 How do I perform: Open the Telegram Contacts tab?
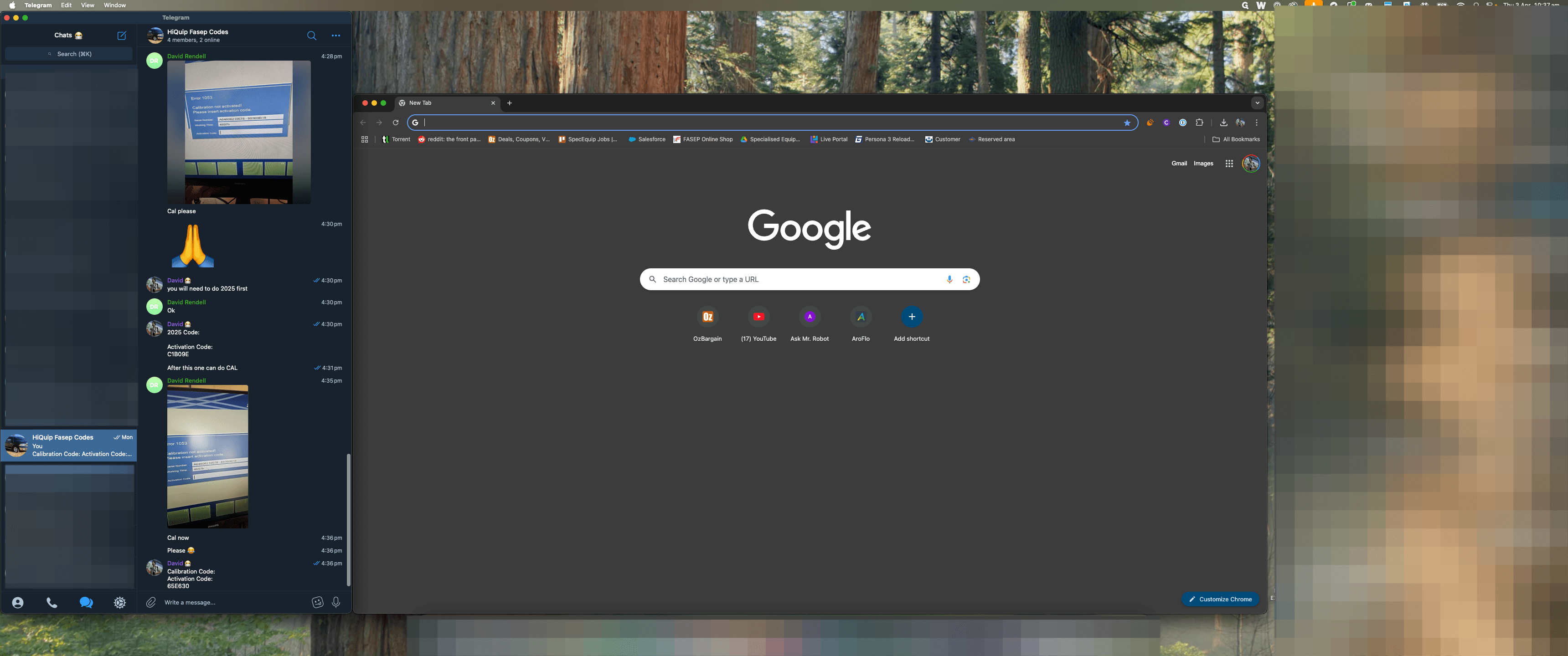(x=18, y=602)
